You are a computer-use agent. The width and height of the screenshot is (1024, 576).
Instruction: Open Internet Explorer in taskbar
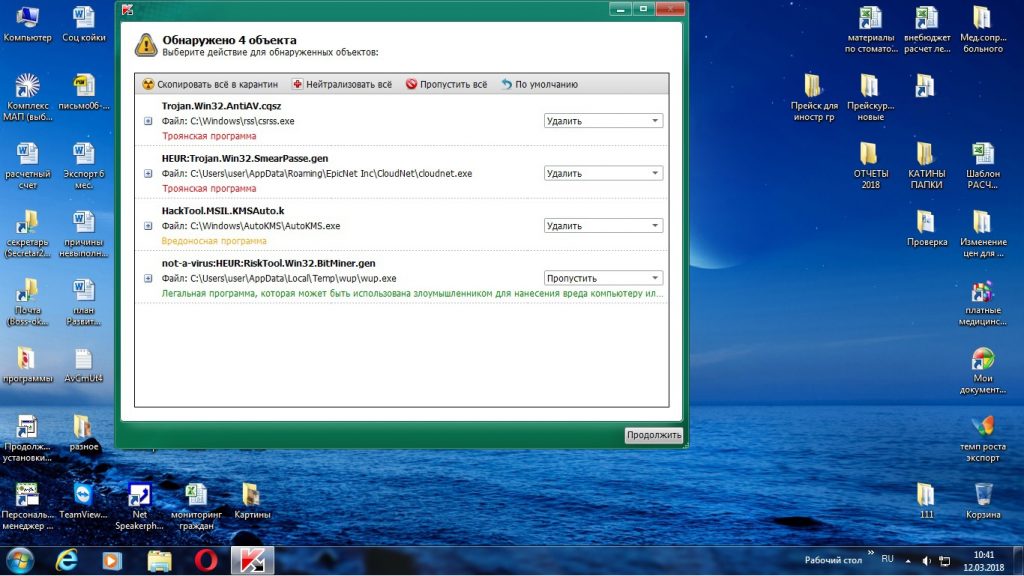point(67,560)
